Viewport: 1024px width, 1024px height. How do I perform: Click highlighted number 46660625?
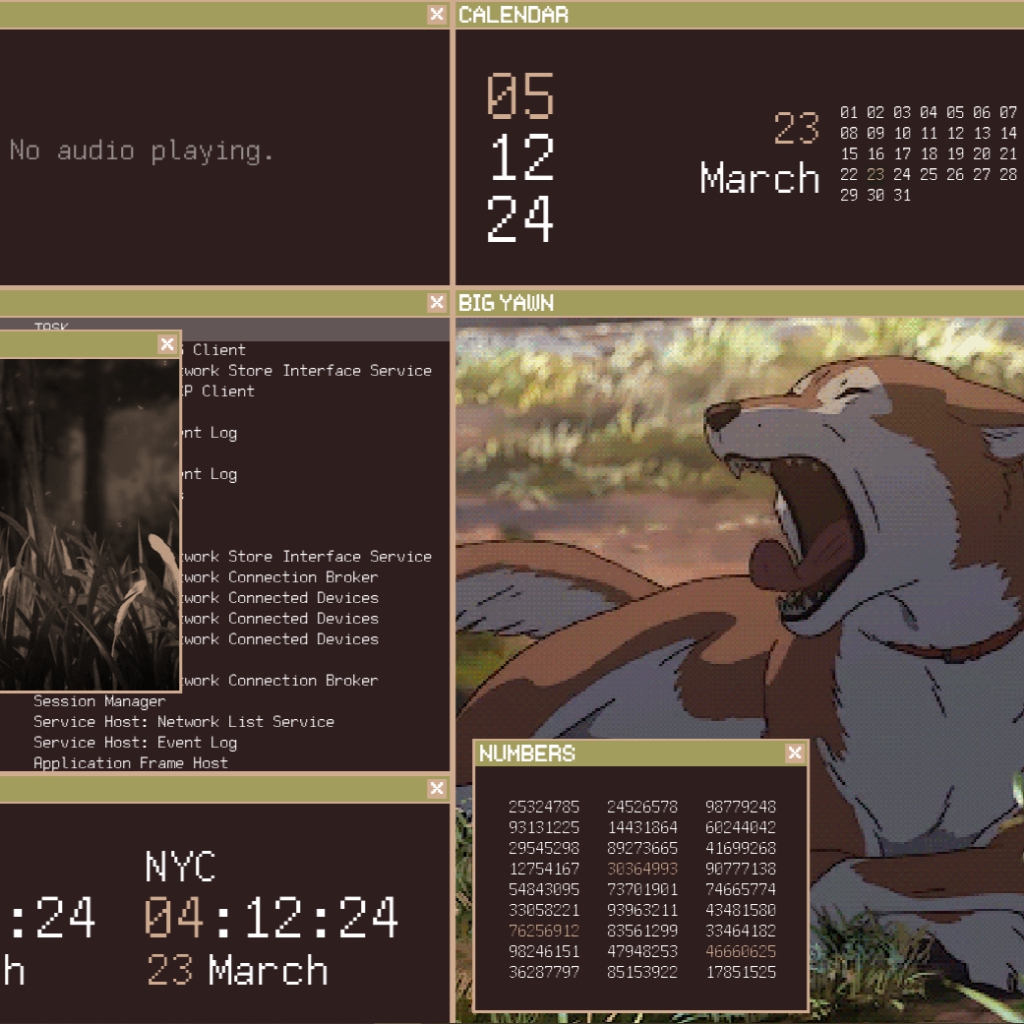click(741, 952)
